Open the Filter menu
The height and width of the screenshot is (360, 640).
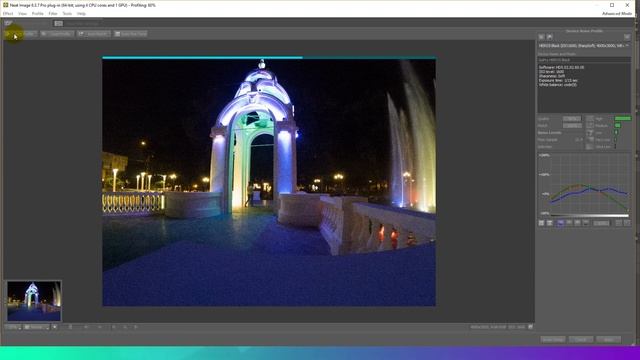coord(53,13)
